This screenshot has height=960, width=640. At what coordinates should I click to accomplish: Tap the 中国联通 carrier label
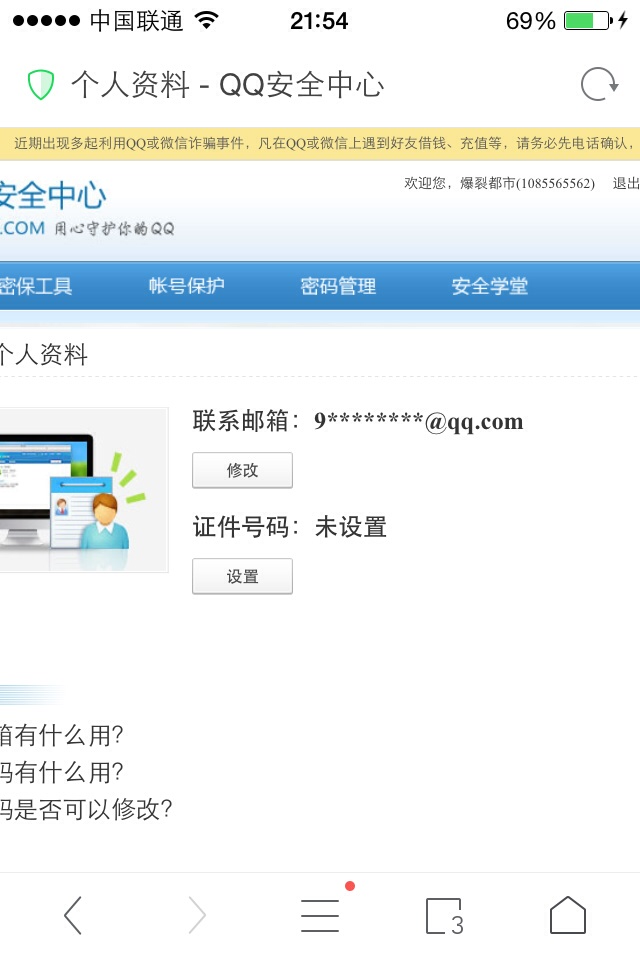click(x=136, y=21)
